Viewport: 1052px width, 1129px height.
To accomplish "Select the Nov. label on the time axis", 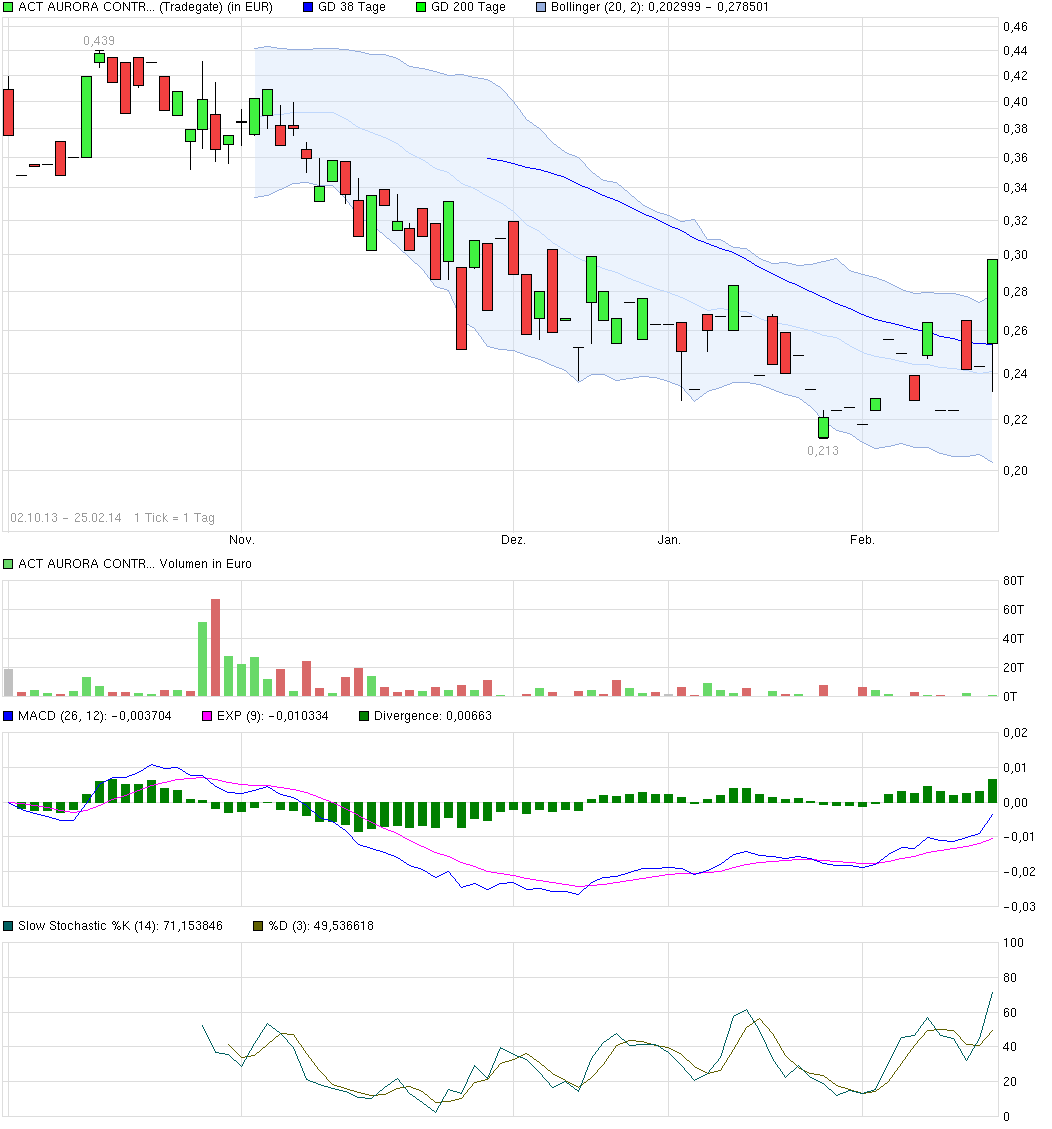I will coord(242,540).
